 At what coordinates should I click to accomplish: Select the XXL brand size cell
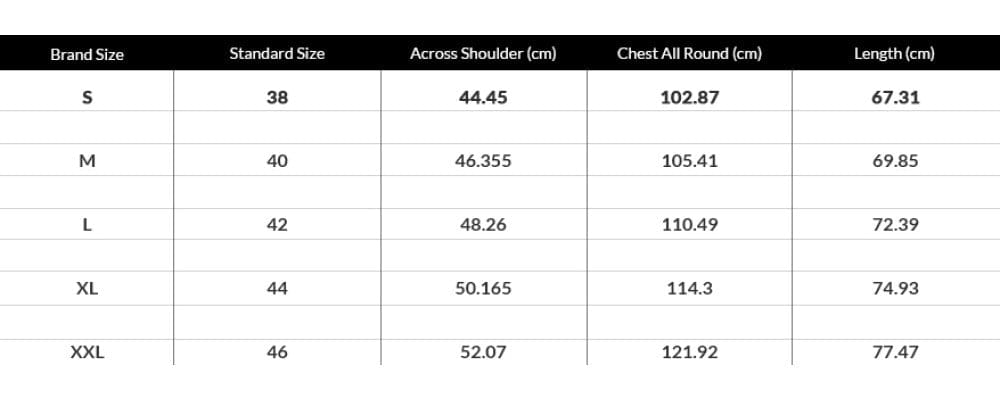tap(87, 352)
